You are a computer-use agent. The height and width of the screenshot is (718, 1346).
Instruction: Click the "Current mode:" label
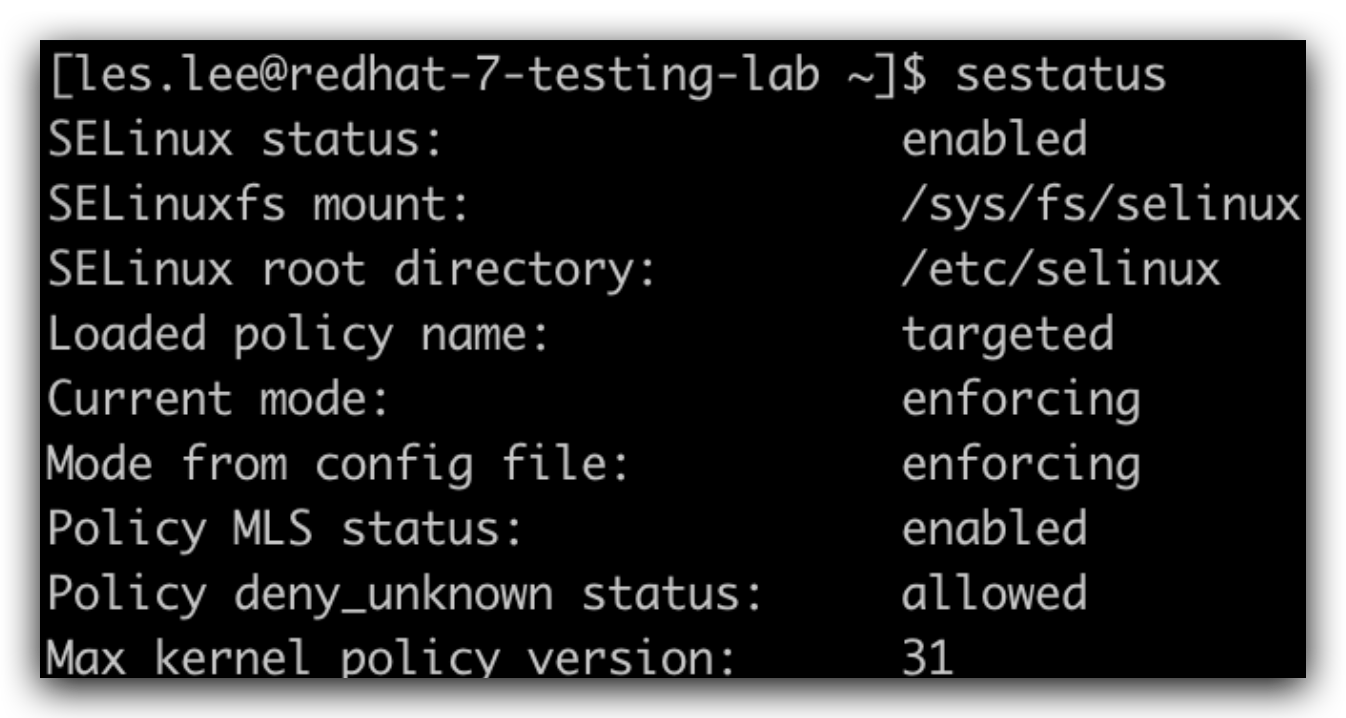pos(218,401)
